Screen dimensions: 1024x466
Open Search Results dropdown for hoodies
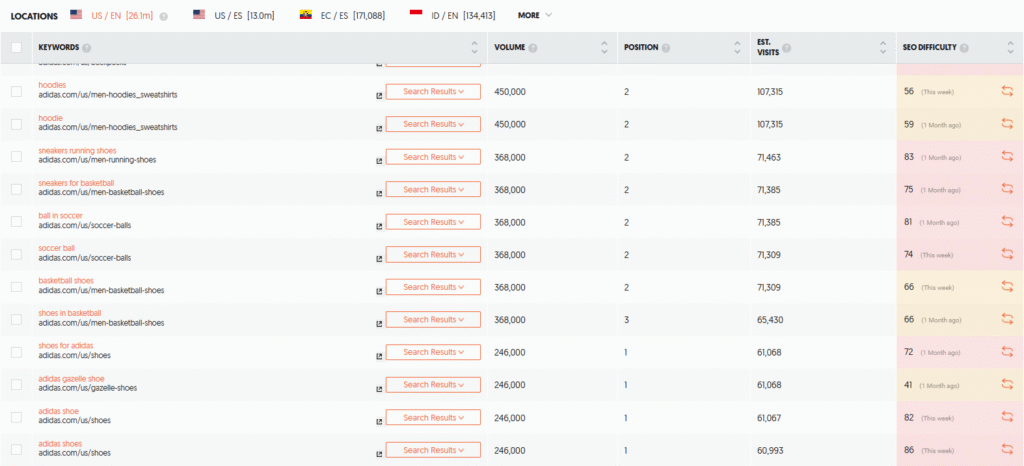click(x=433, y=91)
